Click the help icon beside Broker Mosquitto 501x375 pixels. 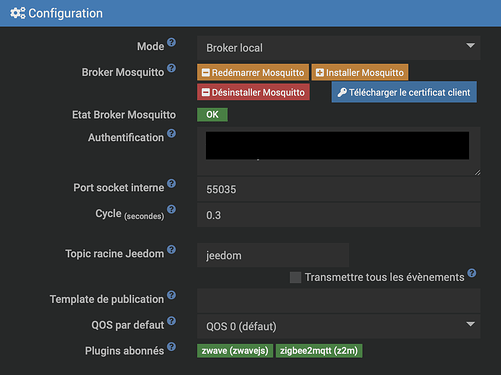point(171,68)
